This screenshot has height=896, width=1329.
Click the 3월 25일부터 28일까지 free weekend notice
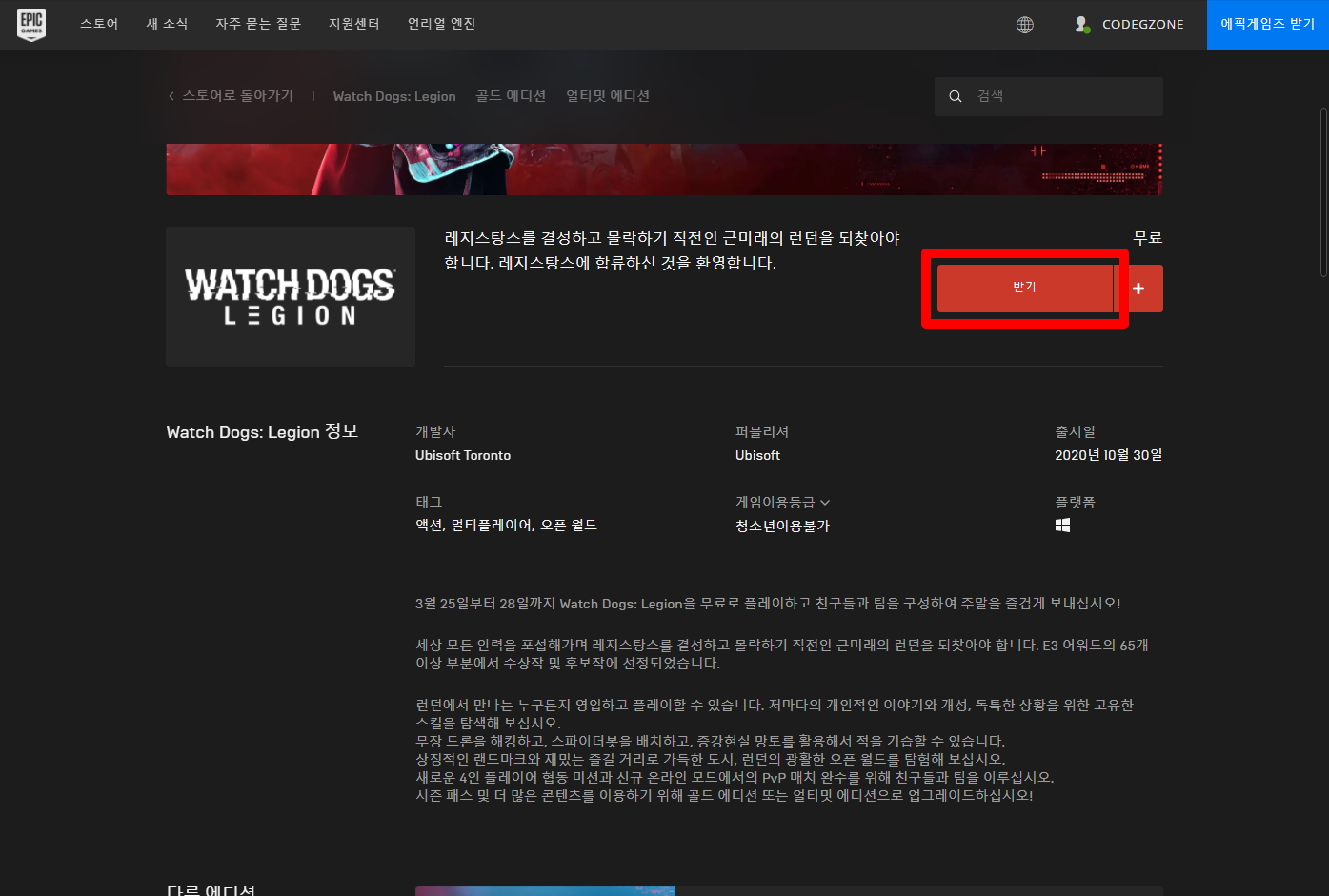click(x=768, y=604)
